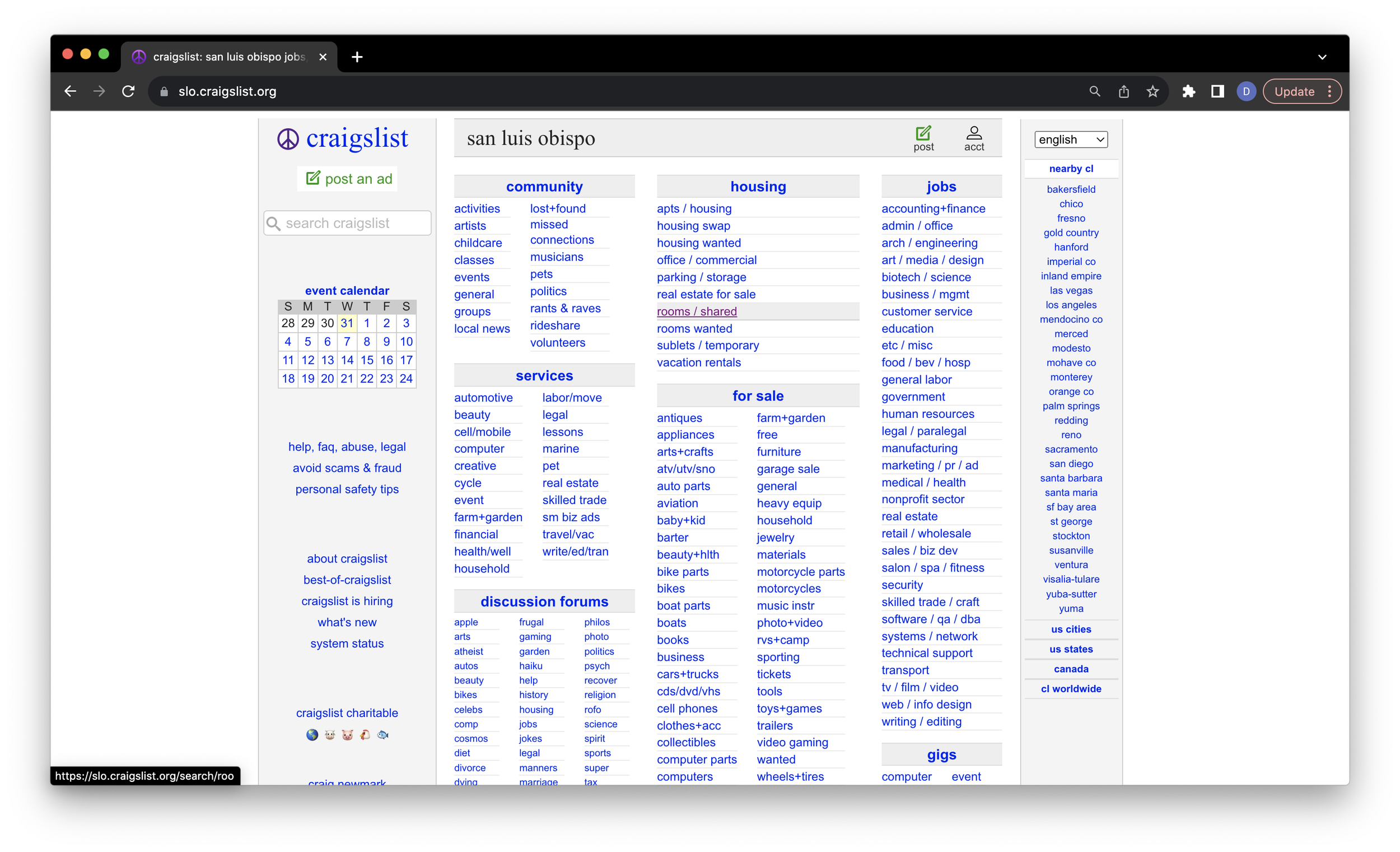The height and width of the screenshot is (852, 1400).
Task: Click the green post an ad button
Action: coord(348,179)
